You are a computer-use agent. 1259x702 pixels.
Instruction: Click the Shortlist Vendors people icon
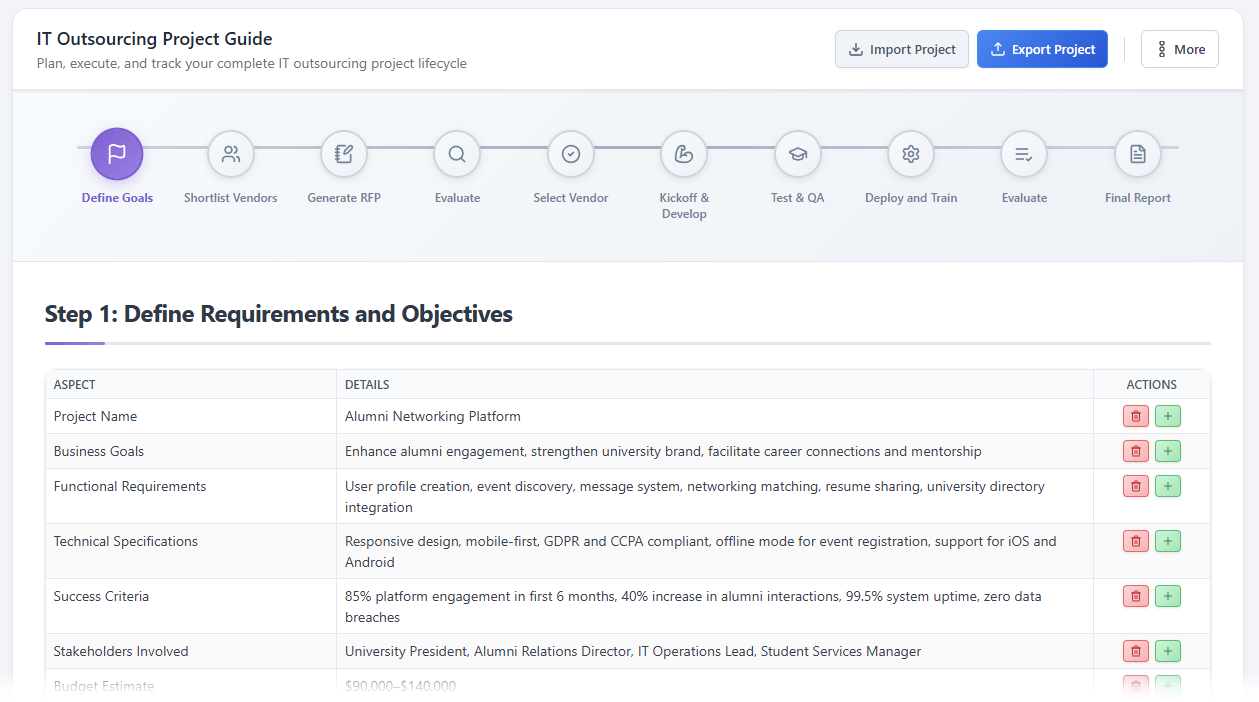tap(230, 153)
